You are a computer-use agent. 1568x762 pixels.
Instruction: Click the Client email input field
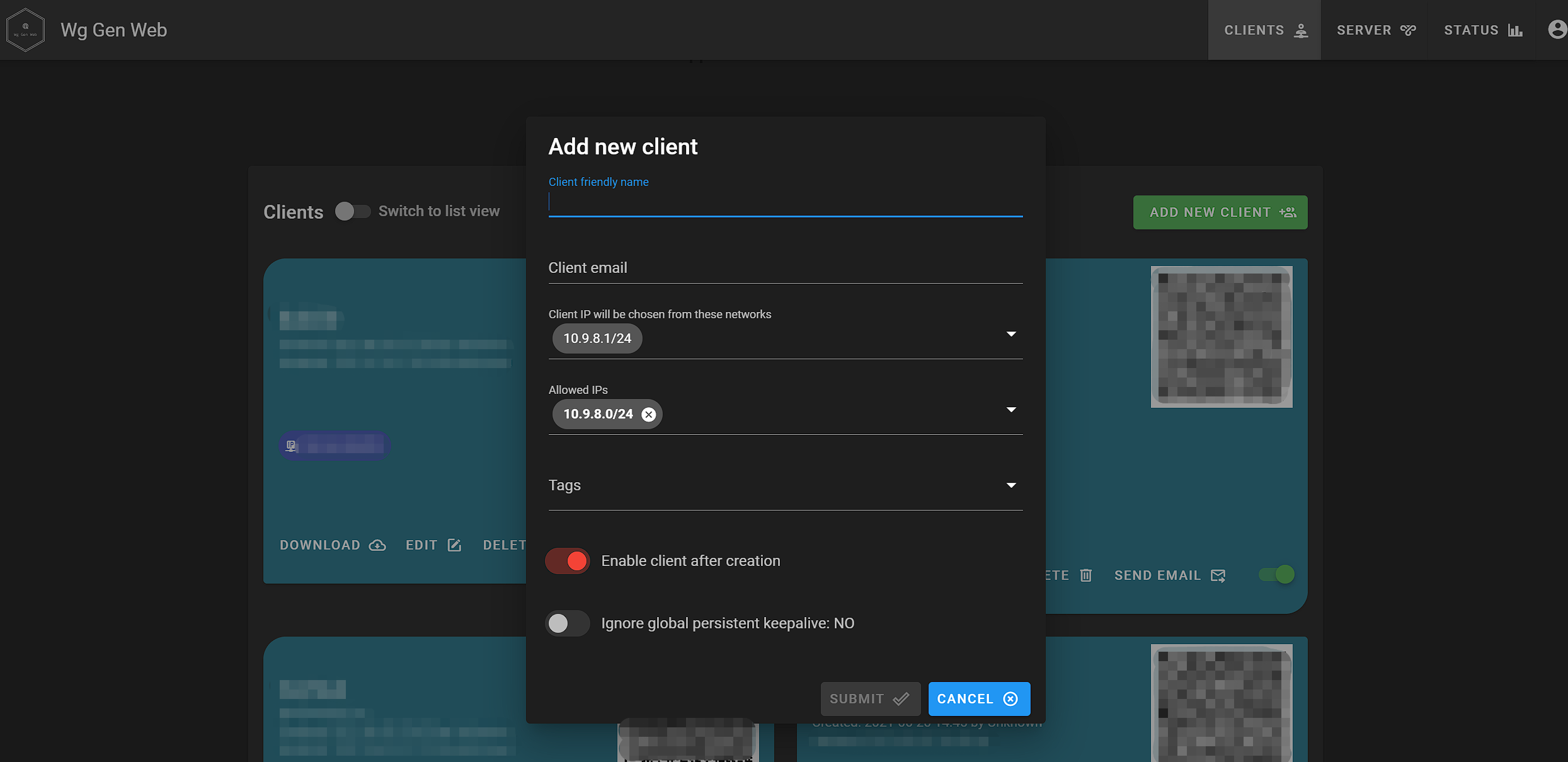[x=785, y=268]
